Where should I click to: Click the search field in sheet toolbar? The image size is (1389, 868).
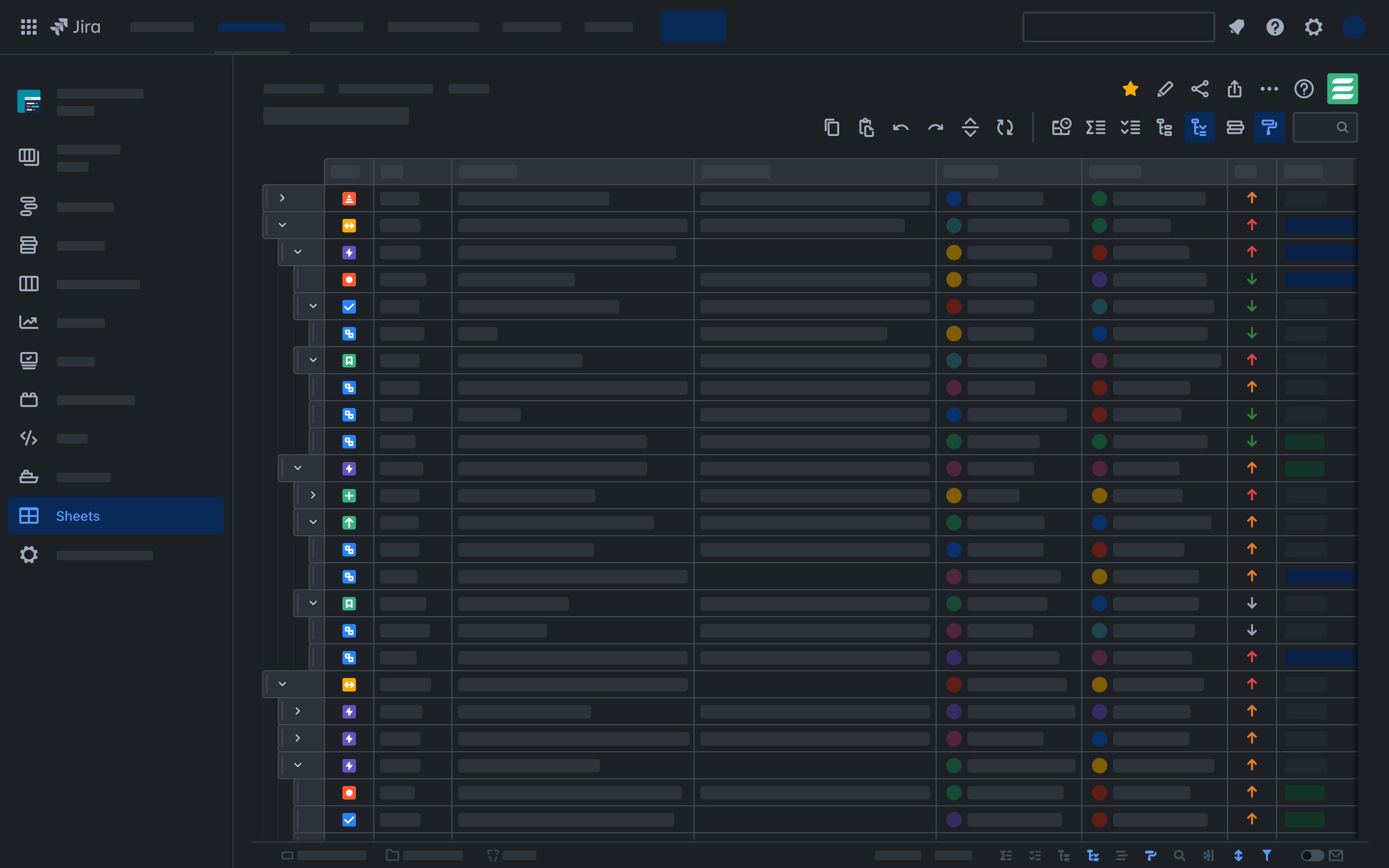click(1320, 127)
